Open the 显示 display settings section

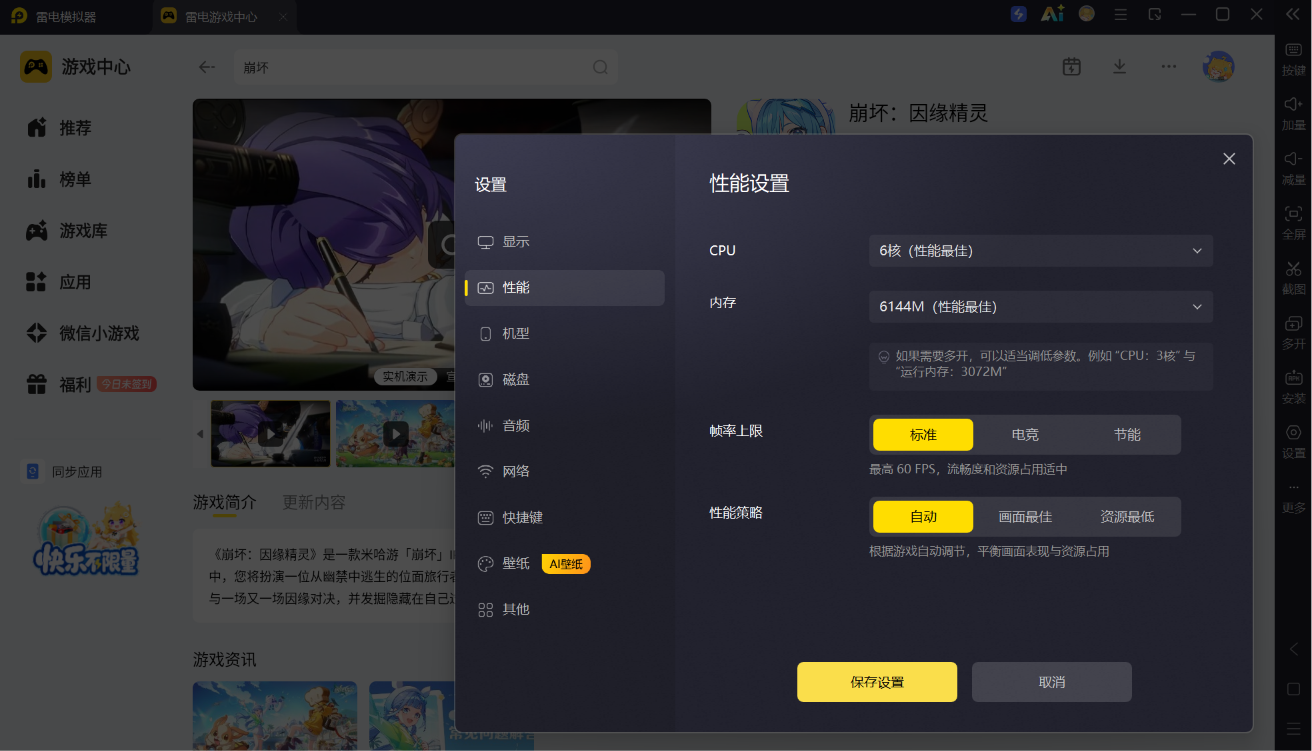565,242
